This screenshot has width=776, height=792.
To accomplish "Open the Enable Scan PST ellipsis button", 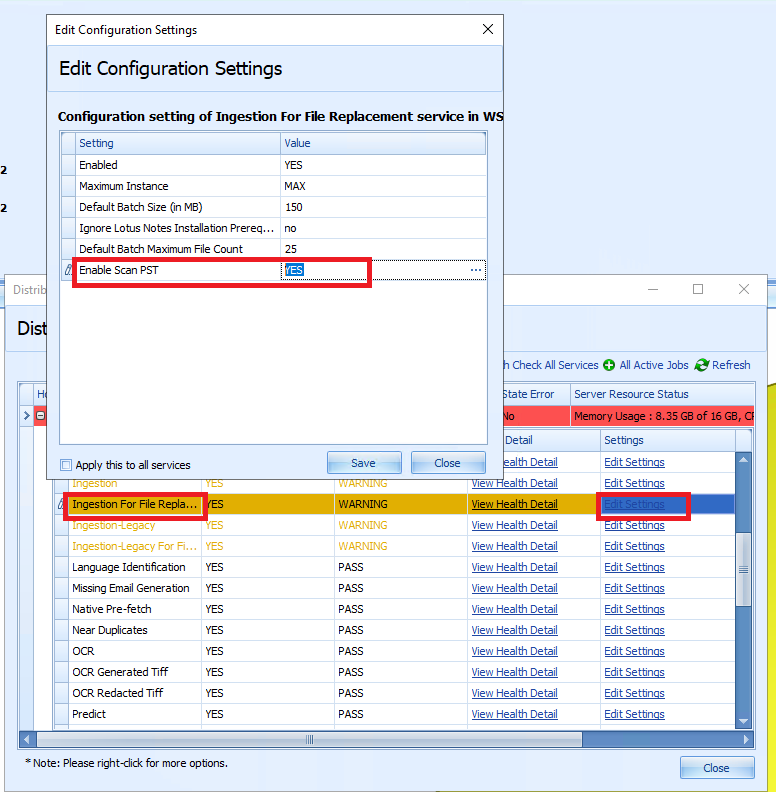I will point(475,270).
